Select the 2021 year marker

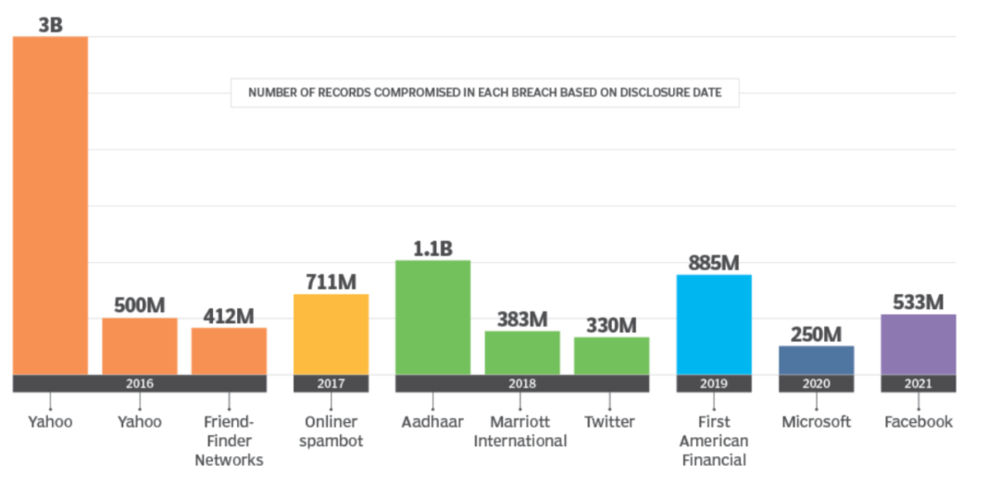pos(918,384)
